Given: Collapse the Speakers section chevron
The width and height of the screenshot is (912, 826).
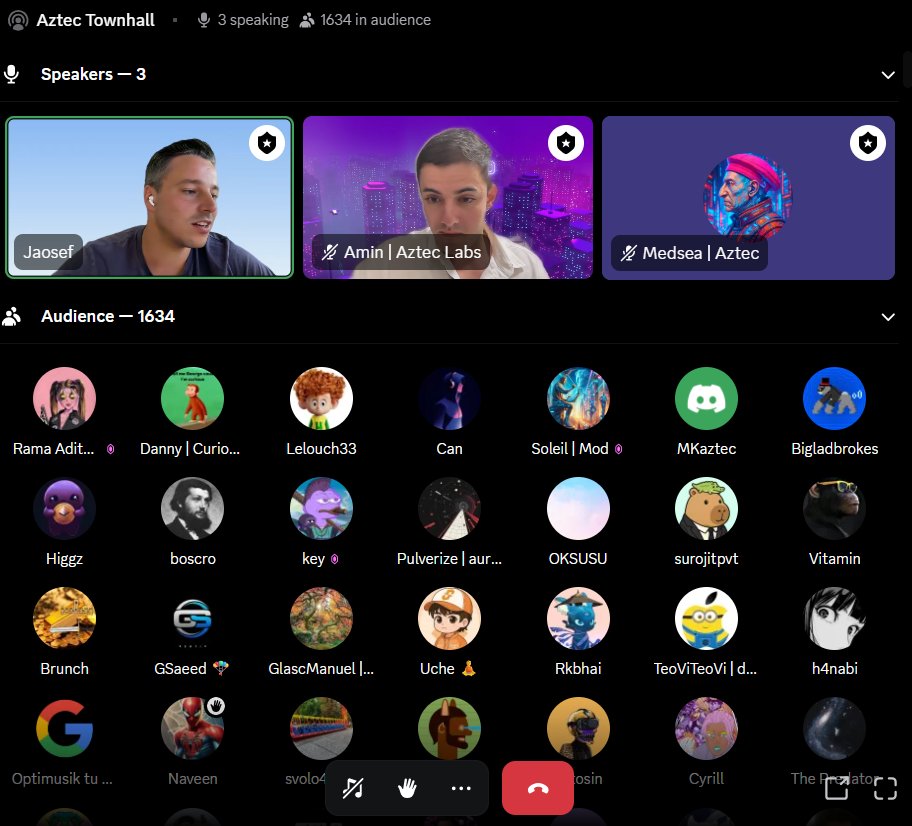Looking at the screenshot, I should coord(888,75).
